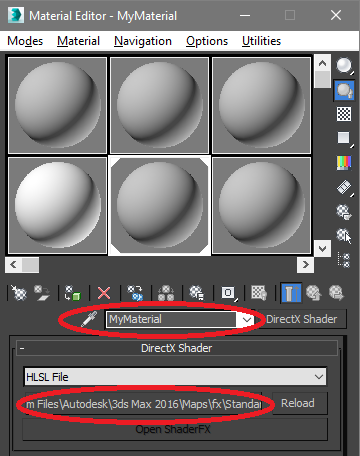Image resolution: width=360 pixels, height=456 pixels.
Task: Minimize the Material Editor window
Action: 245,15
